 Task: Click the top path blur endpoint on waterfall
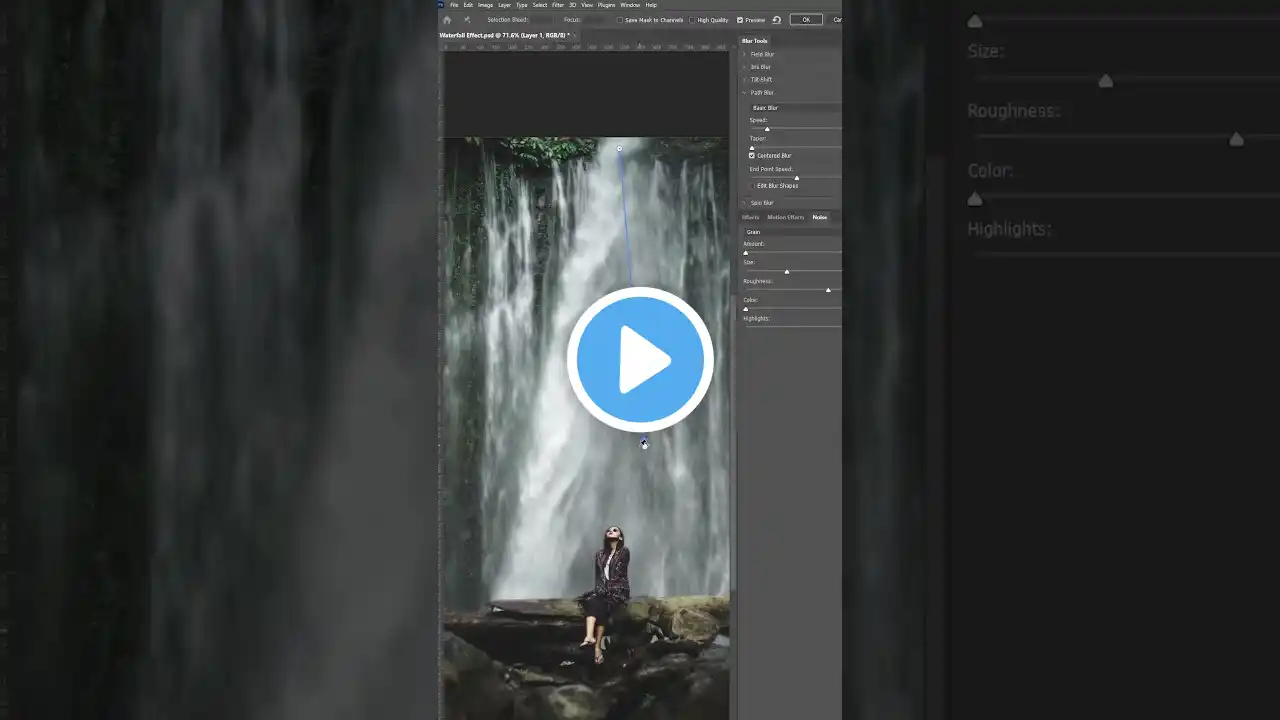(x=619, y=149)
